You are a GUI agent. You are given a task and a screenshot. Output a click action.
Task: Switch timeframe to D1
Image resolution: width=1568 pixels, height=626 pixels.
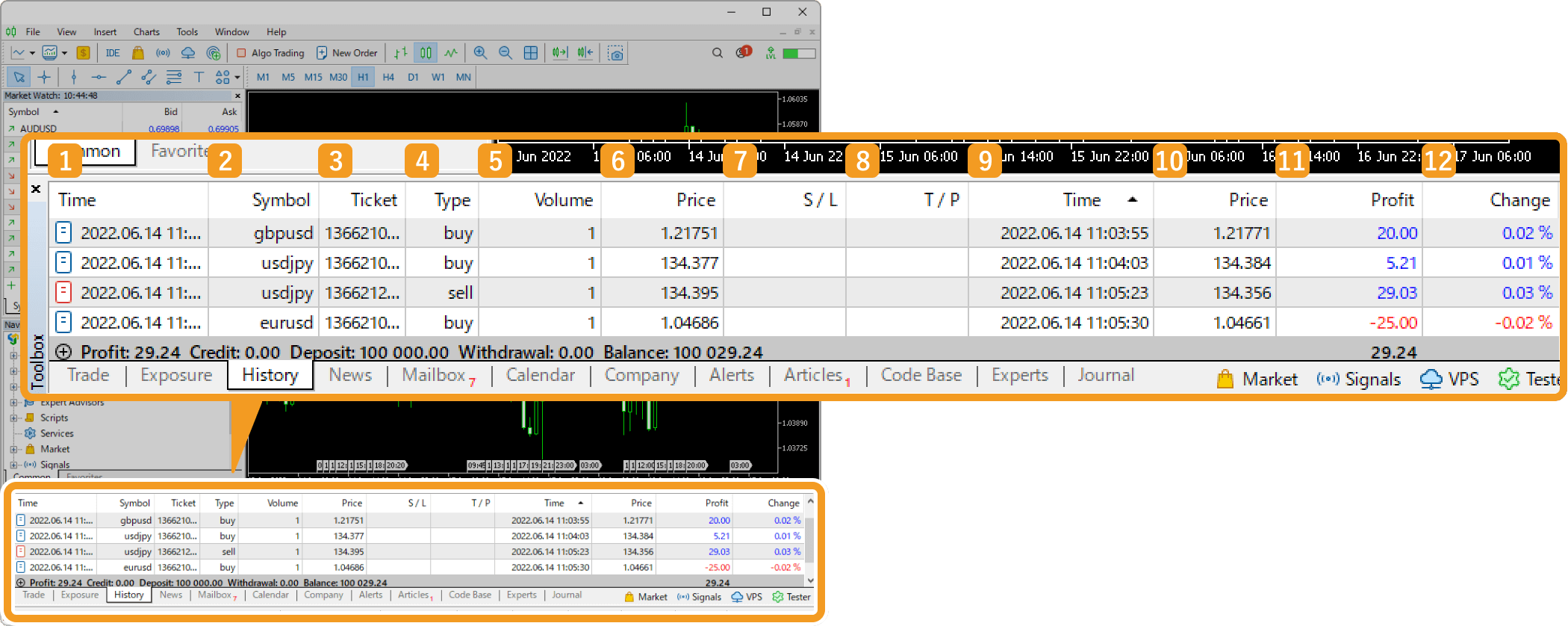[x=413, y=77]
